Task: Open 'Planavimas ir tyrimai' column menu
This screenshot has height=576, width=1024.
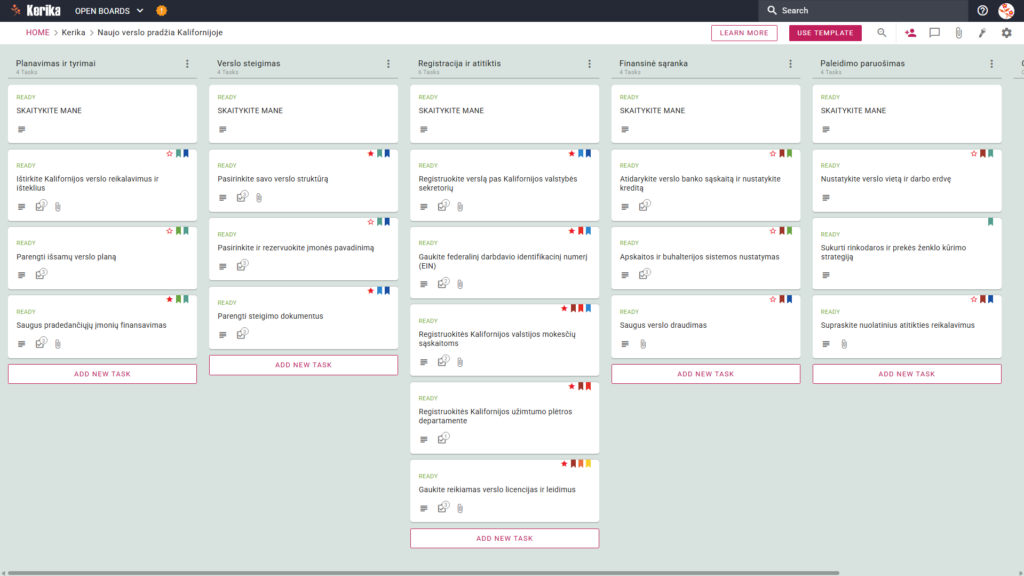Action: click(187, 64)
